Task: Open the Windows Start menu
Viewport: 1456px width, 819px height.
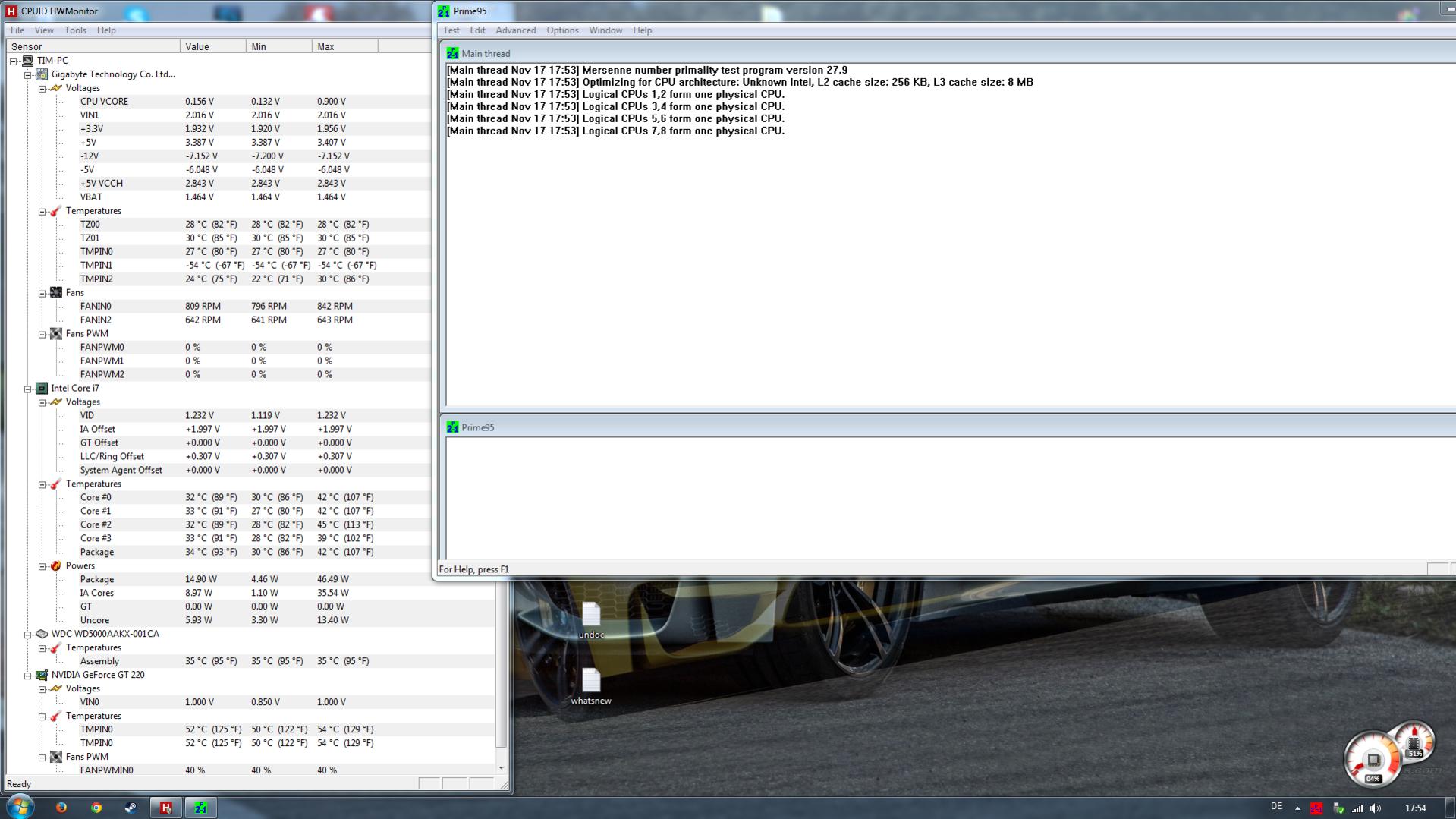Action: (20, 807)
